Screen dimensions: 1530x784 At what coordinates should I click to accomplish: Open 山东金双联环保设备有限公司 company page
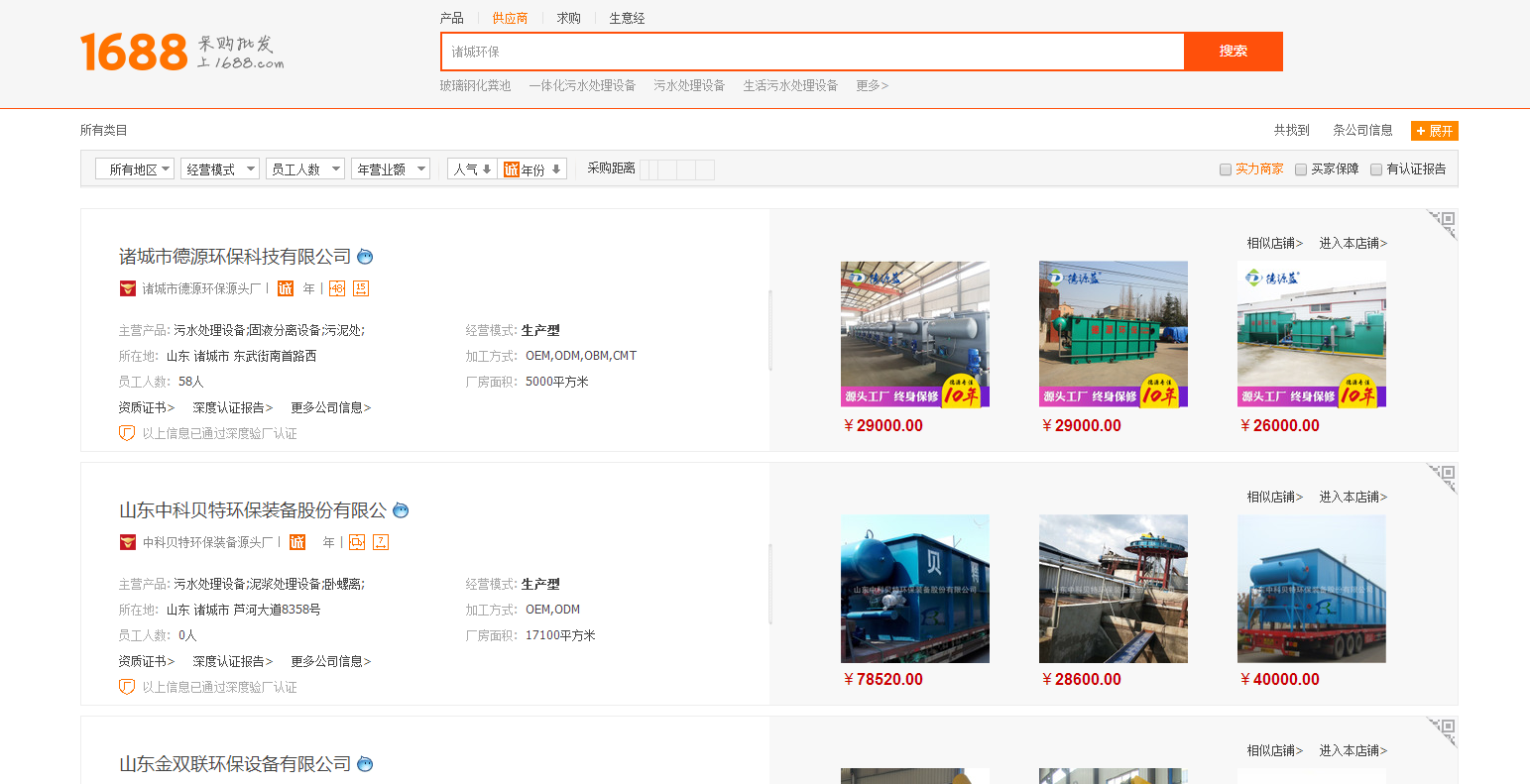pos(235,764)
